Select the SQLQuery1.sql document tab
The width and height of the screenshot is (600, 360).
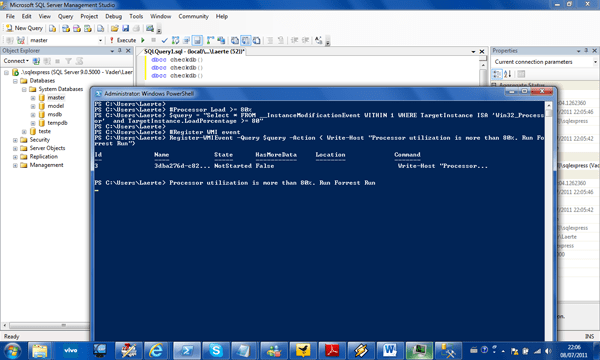coord(194,51)
